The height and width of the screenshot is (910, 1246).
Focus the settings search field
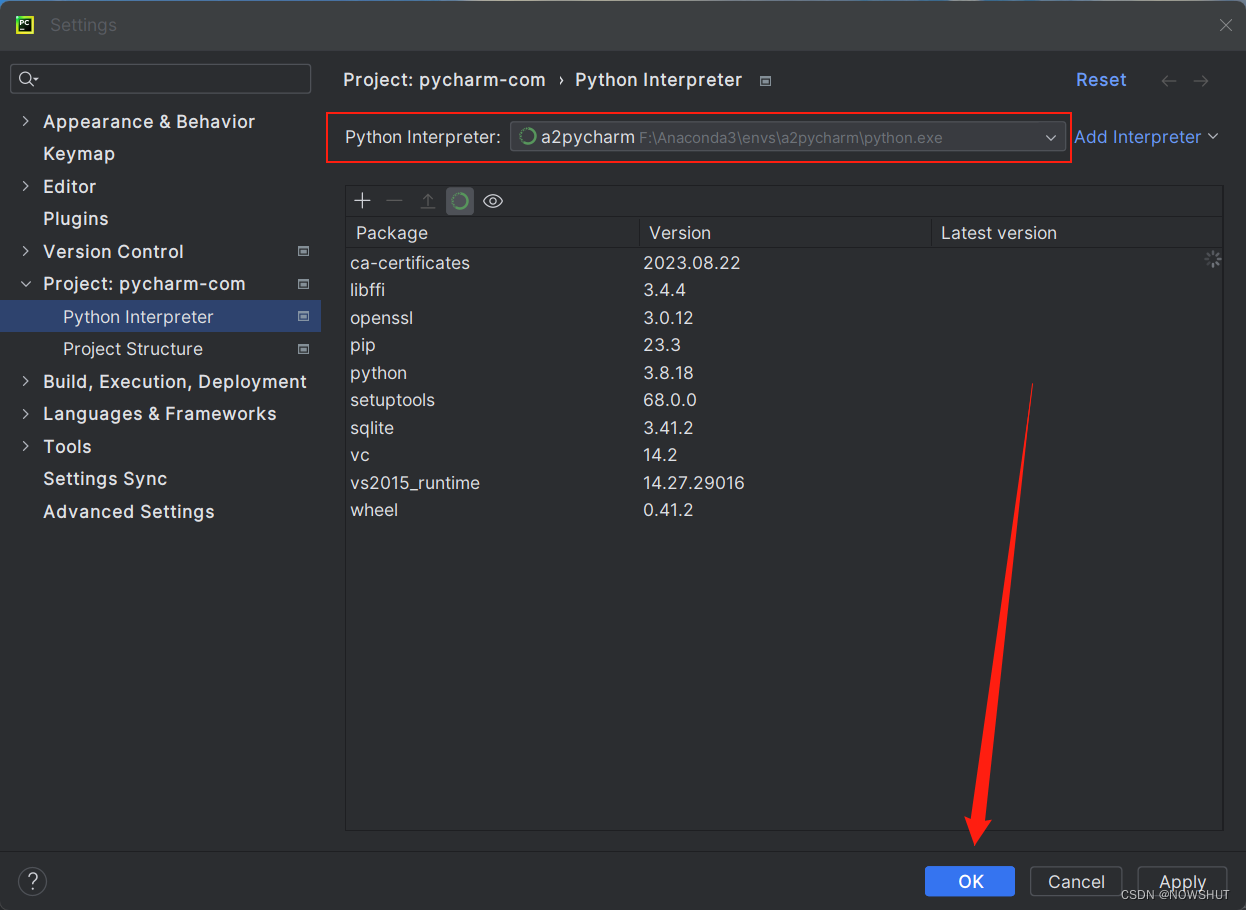160,79
